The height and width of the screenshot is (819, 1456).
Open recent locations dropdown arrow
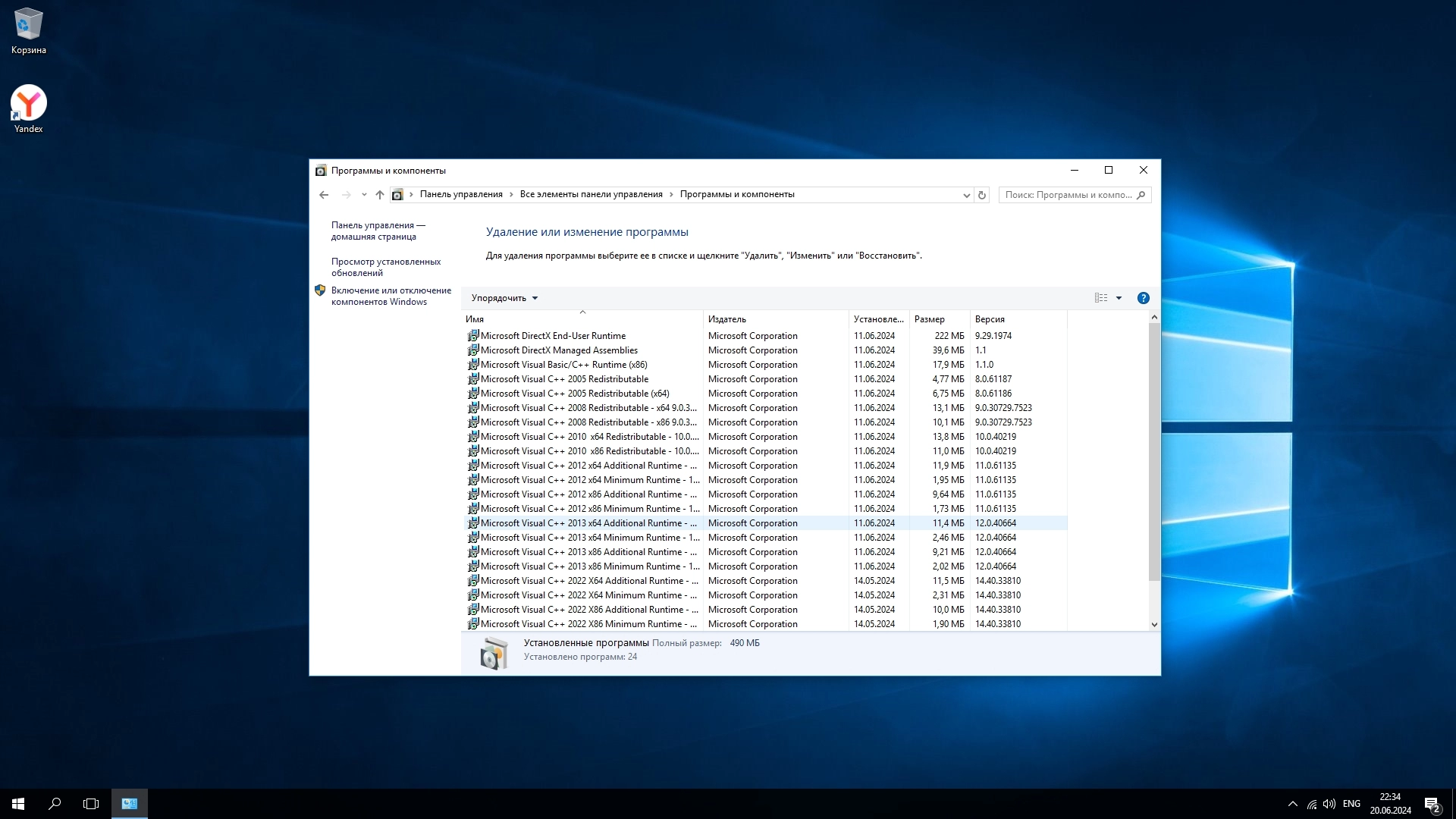364,195
